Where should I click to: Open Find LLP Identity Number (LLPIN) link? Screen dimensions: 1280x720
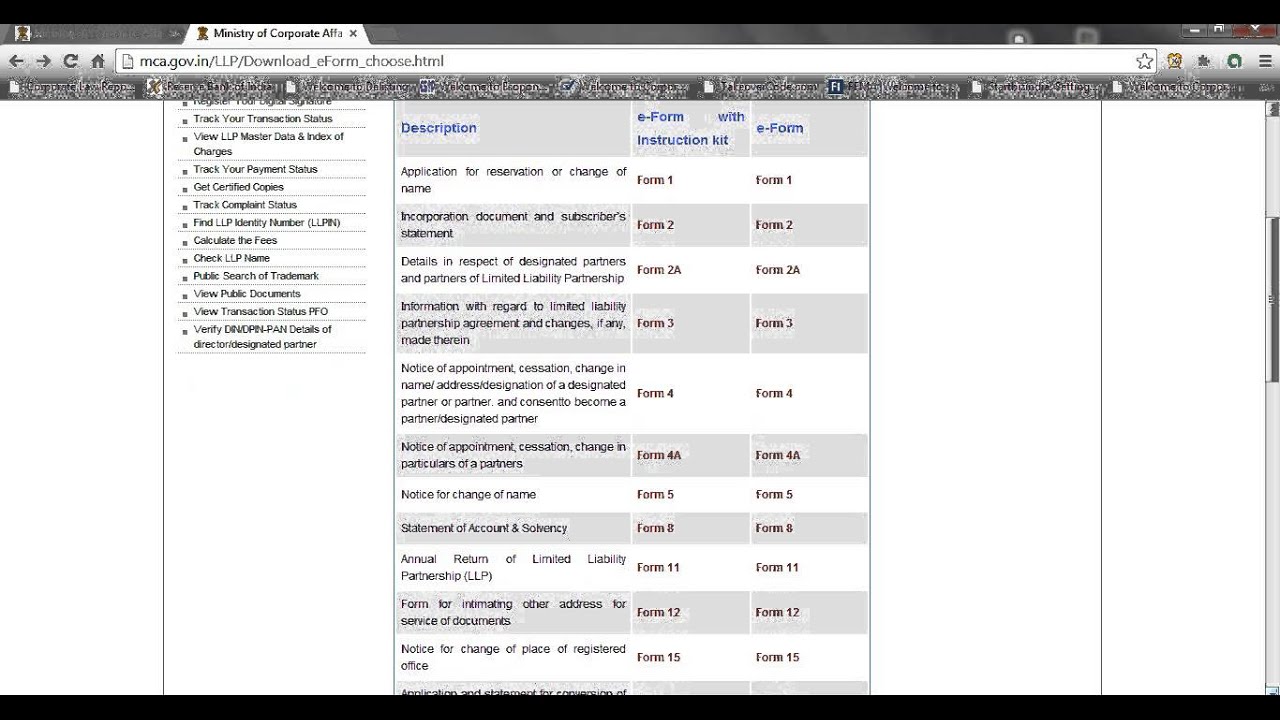266,223
